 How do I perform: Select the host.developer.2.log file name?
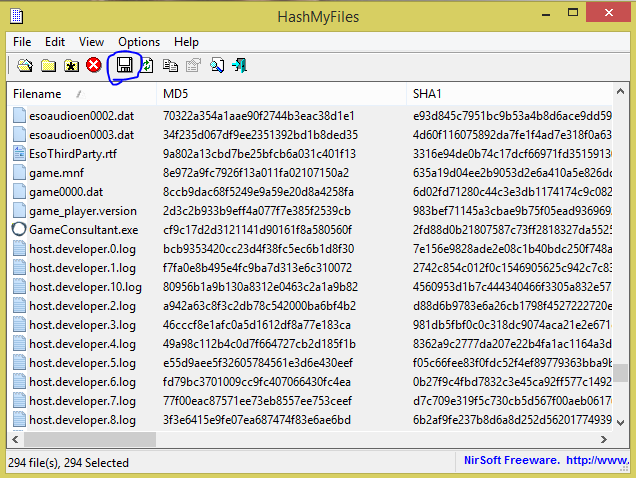click(x=82, y=306)
